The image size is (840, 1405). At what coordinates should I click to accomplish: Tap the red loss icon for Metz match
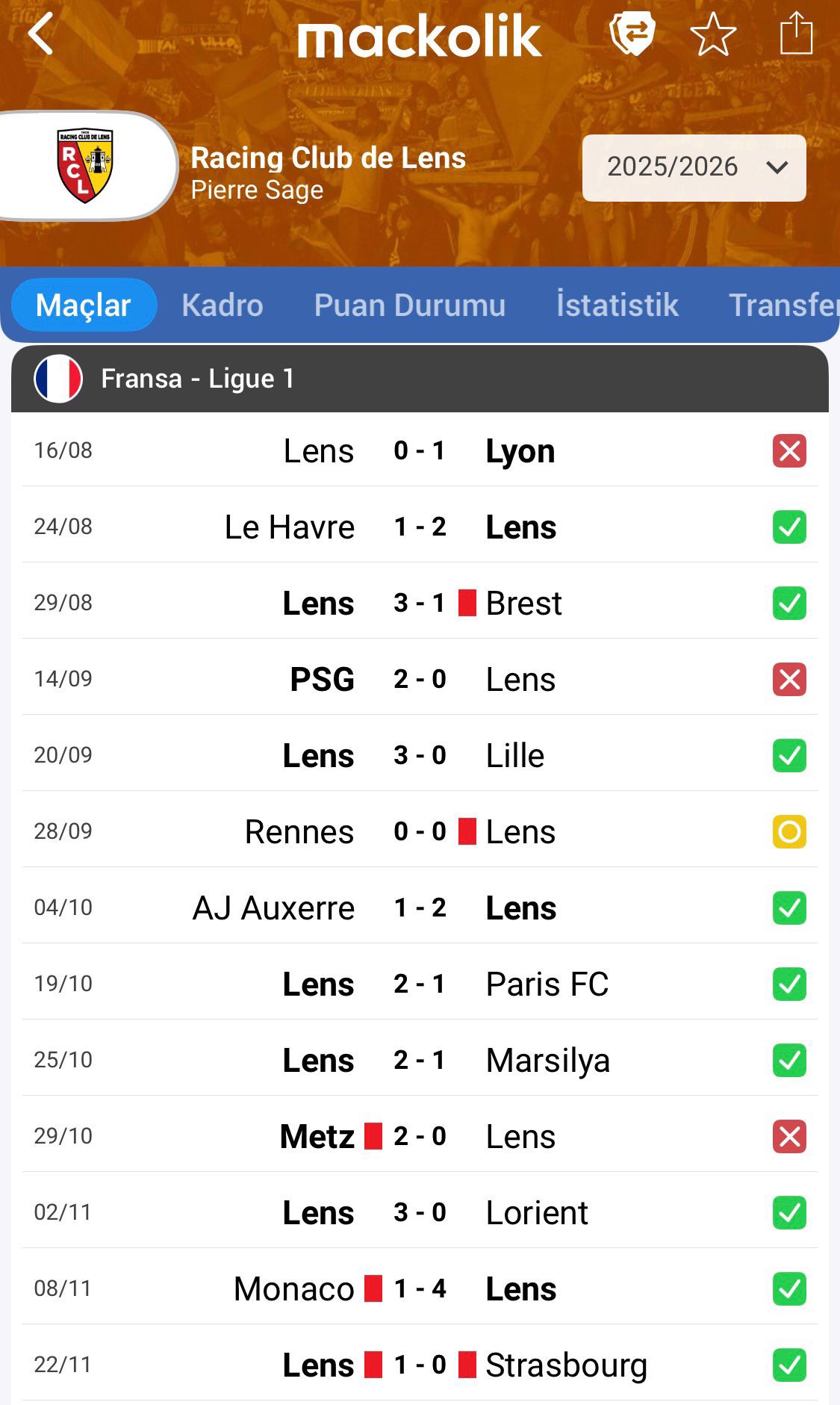tap(789, 1137)
